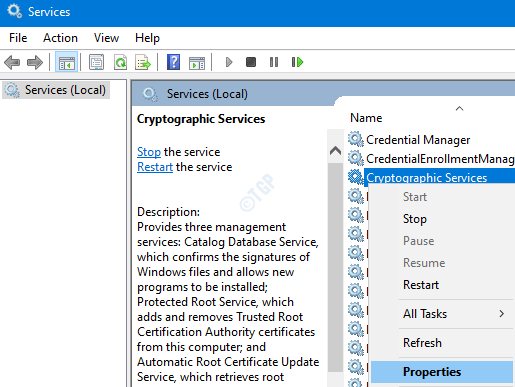Click the gear icon beside Cryptographic Services

click(356, 177)
